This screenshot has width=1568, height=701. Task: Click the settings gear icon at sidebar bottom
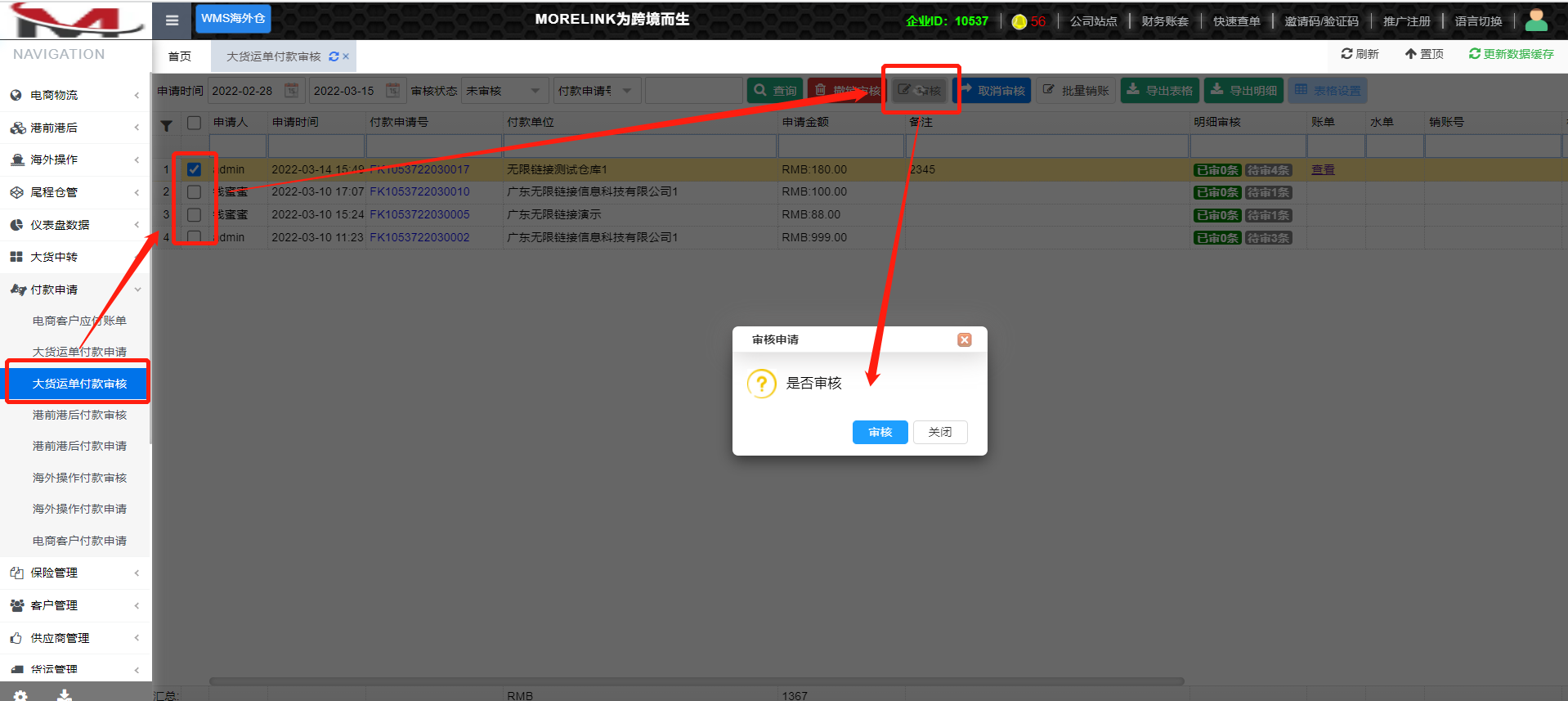[20, 695]
